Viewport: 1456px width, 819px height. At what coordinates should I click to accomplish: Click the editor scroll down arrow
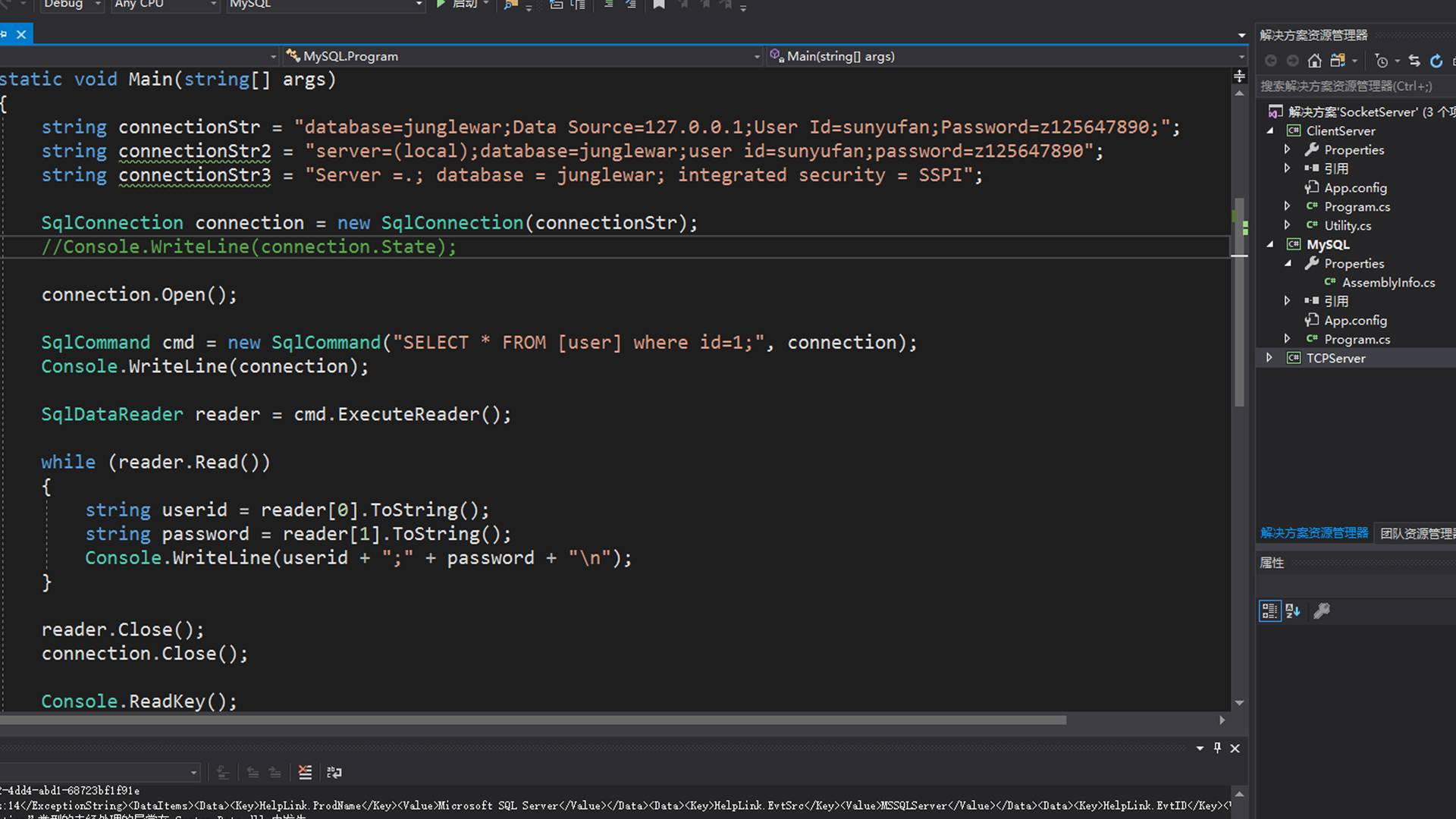tap(1239, 703)
